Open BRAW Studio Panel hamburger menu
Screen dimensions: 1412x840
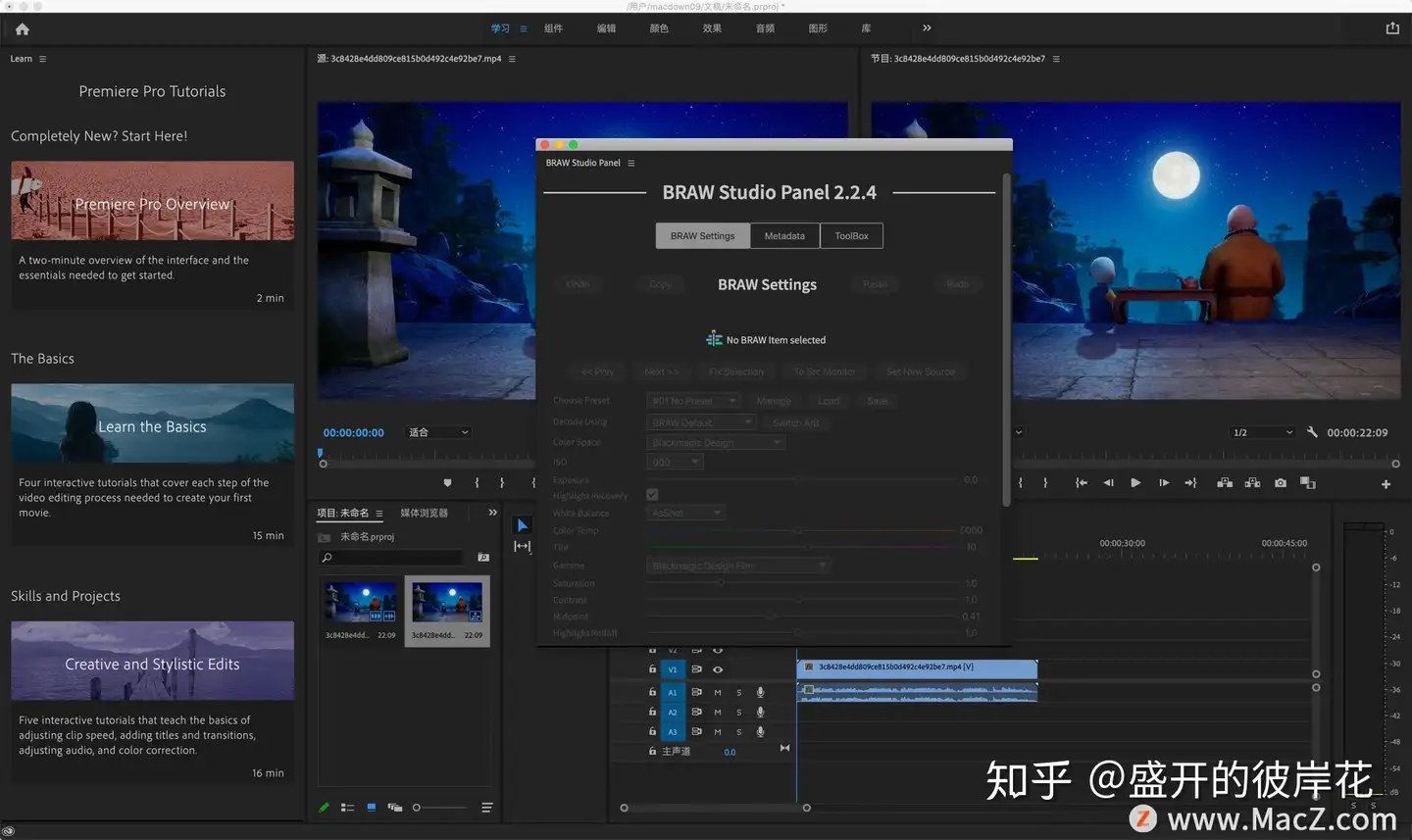[630, 163]
